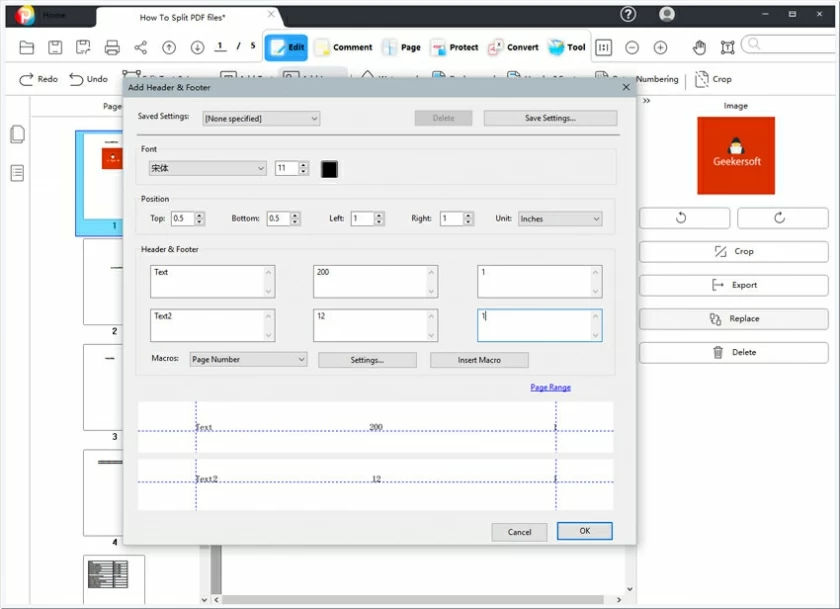Open the Saved Settings dropdown
Screen dimensions: 840x609
click(261, 118)
